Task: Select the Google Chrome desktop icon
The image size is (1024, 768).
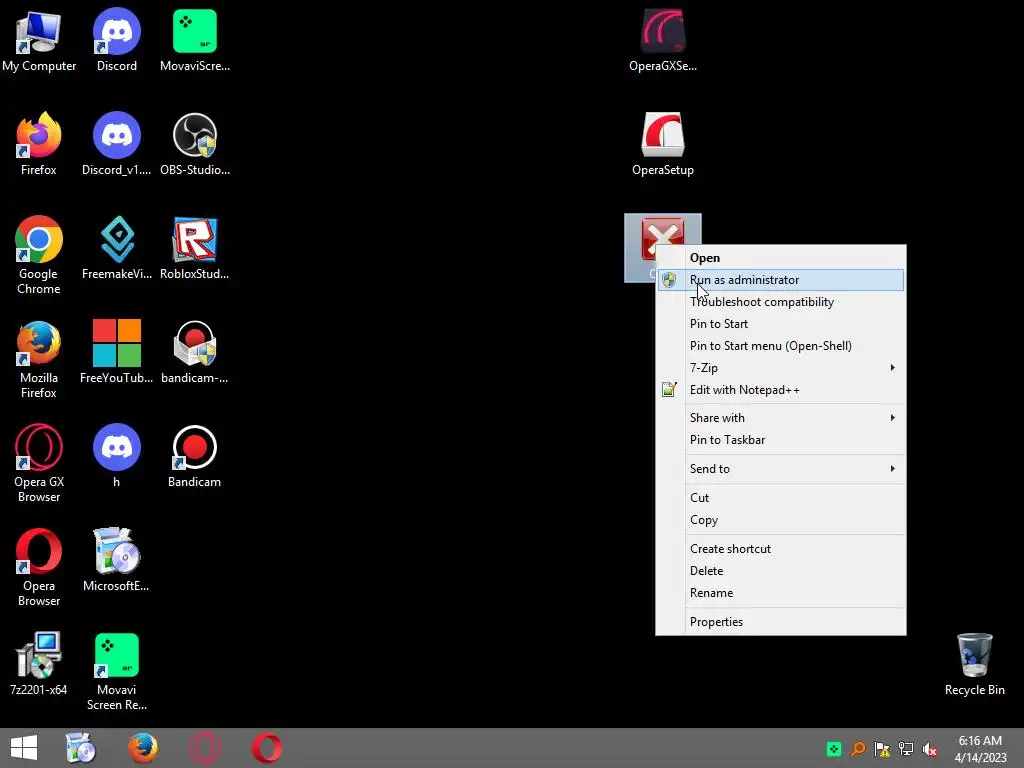Action: [x=39, y=255]
